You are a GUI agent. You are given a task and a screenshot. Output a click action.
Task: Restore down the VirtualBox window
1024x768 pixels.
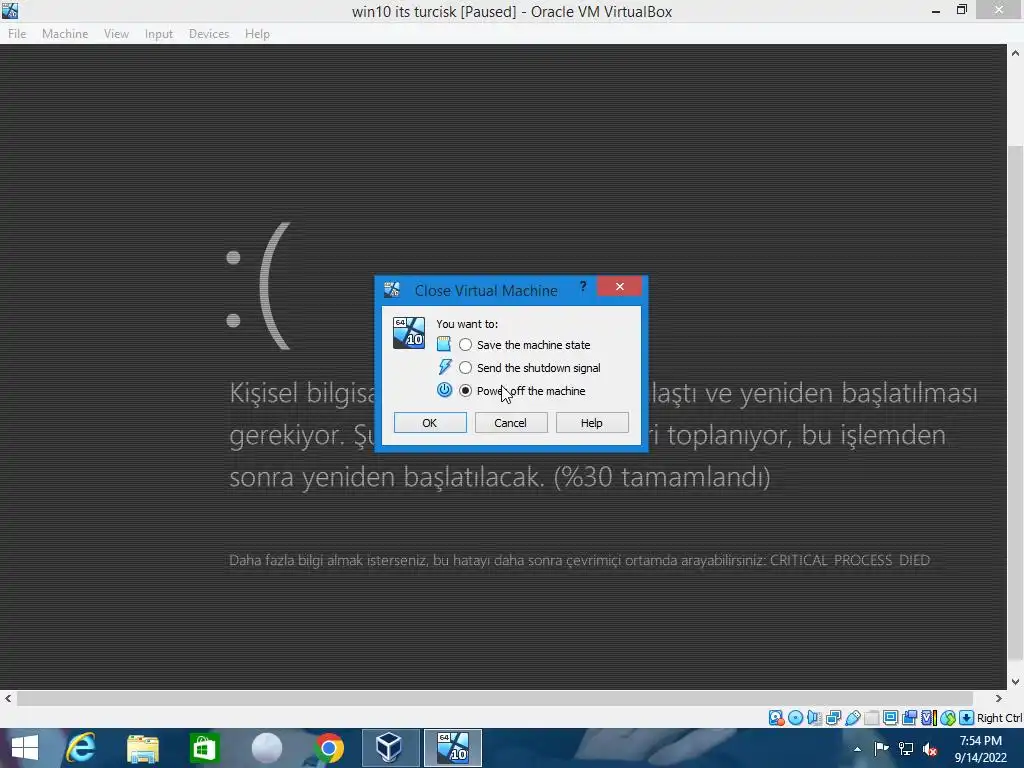[x=961, y=10]
